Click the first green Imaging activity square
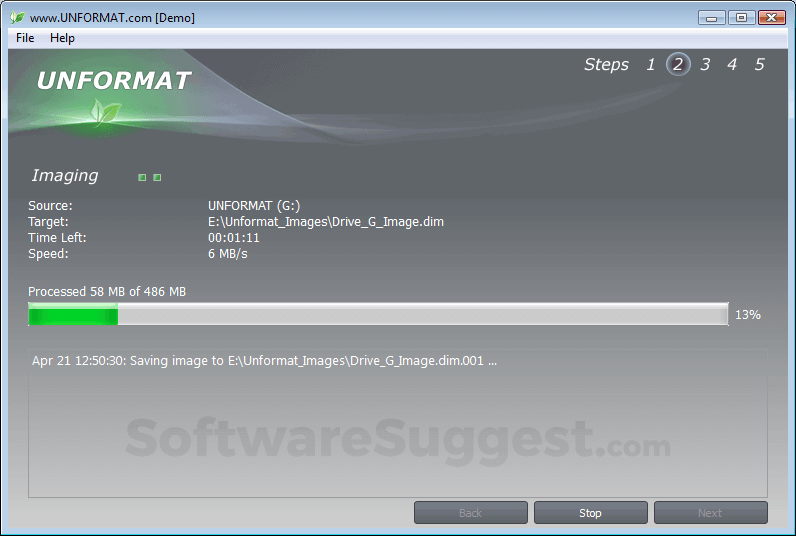796x536 pixels. [142, 177]
